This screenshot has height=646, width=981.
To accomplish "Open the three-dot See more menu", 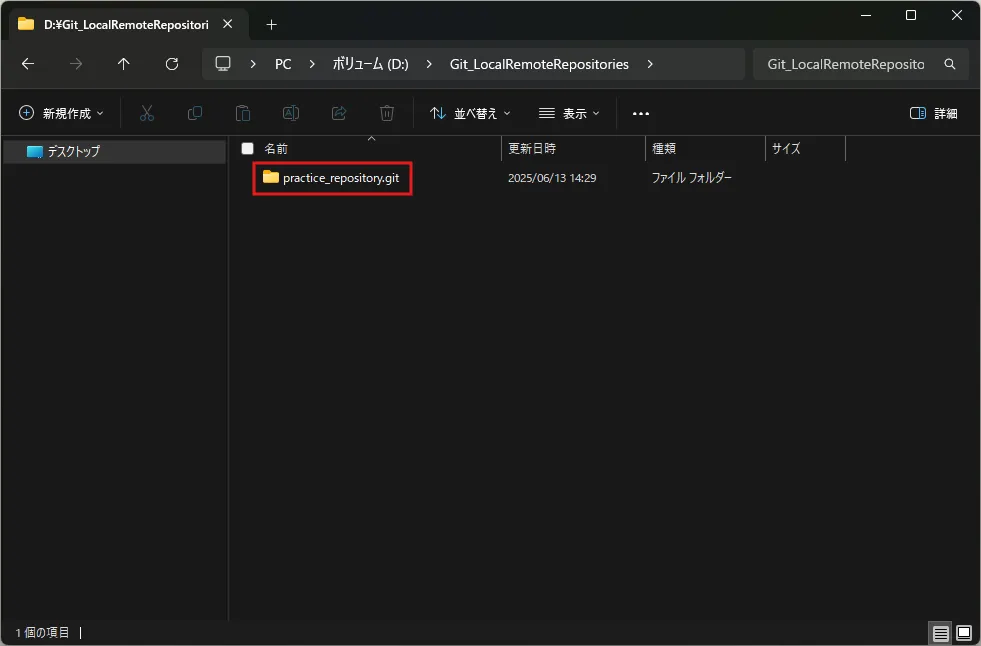I will coord(641,113).
